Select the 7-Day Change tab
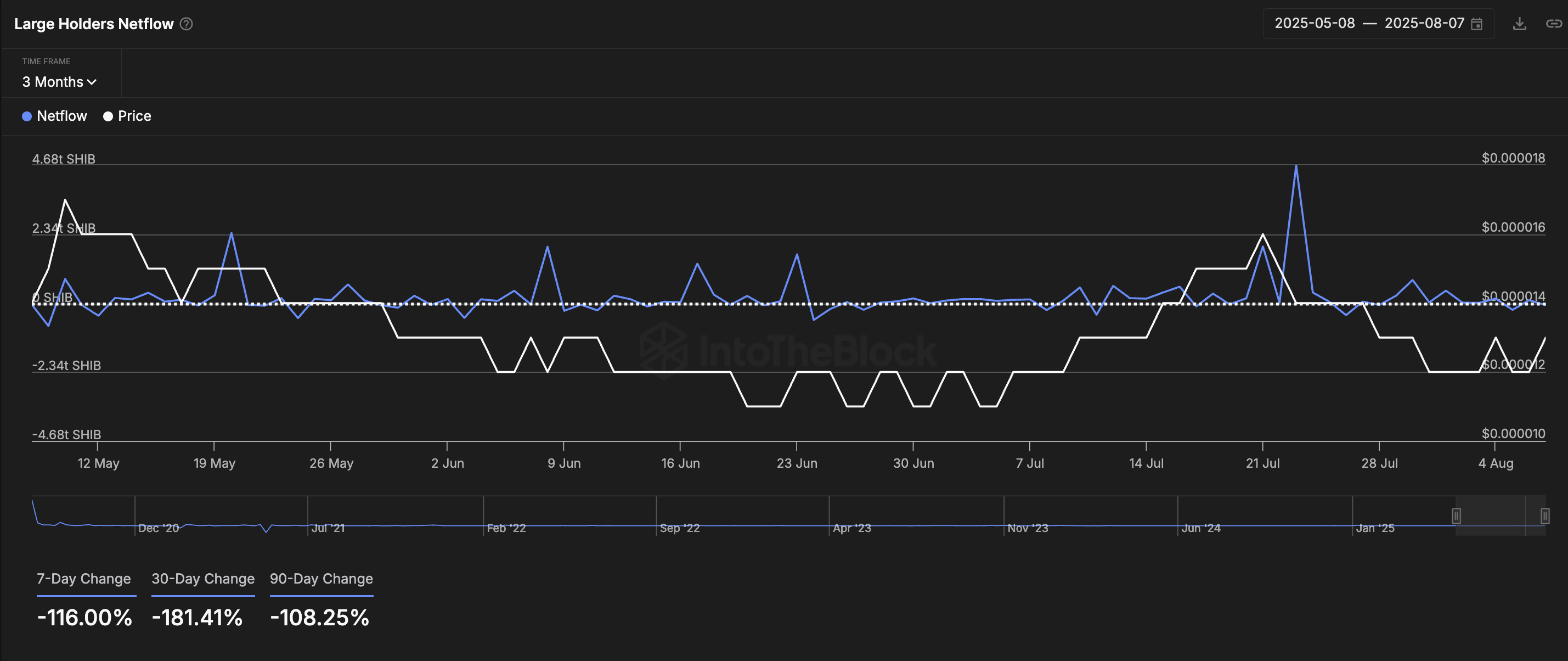The image size is (1568, 661). [x=84, y=579]
